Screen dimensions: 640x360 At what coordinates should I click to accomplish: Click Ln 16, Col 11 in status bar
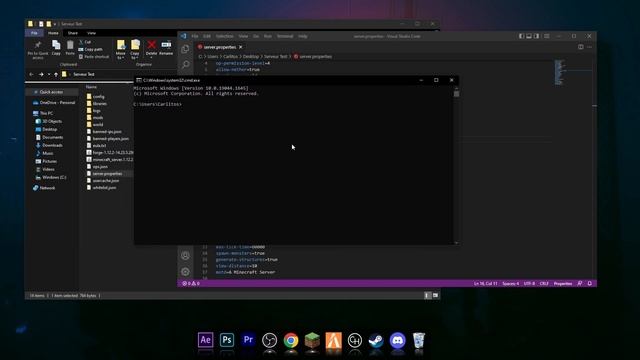[x=485, y=283]
